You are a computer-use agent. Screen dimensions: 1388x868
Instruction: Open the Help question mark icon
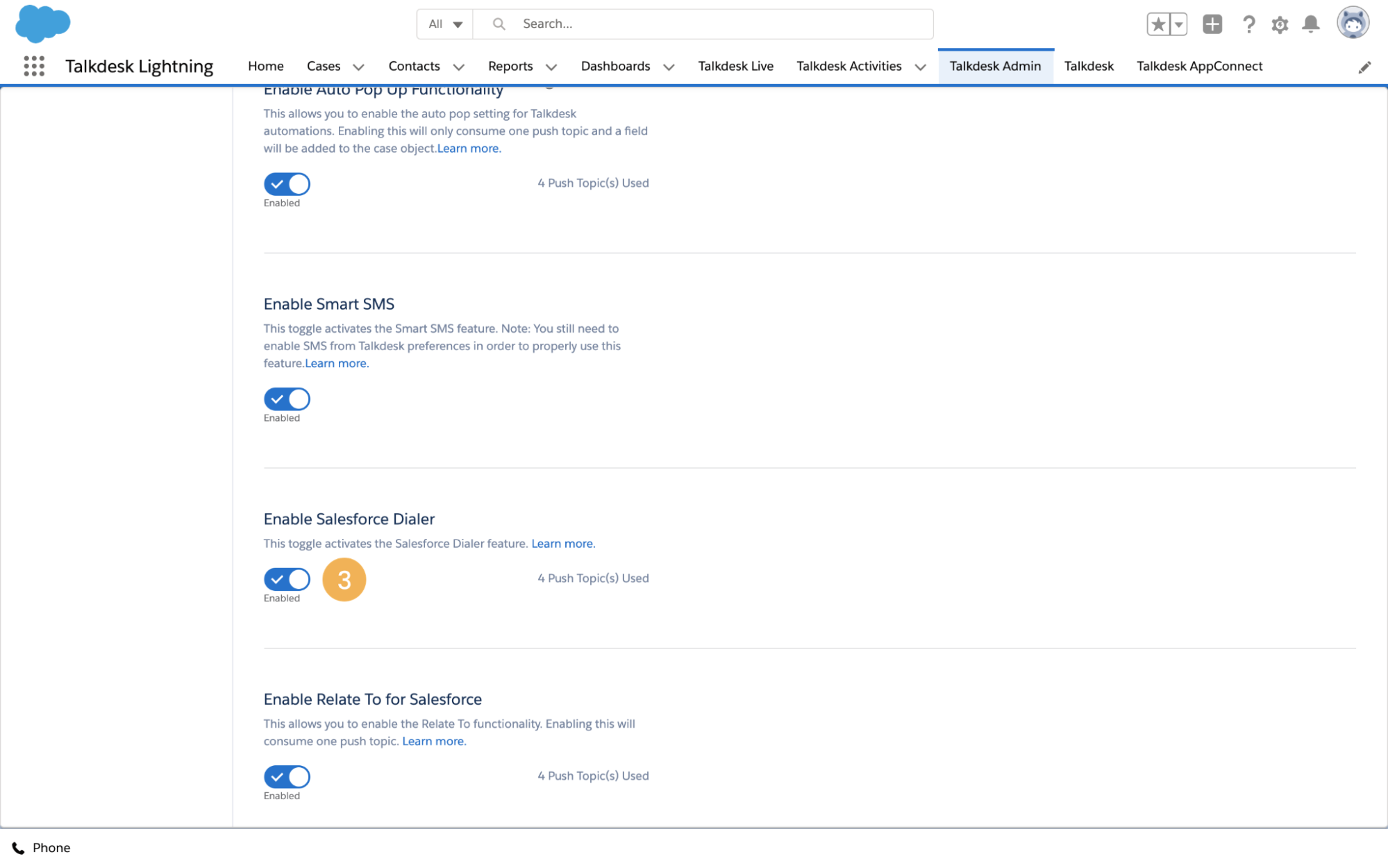(x=1248, y=24)
